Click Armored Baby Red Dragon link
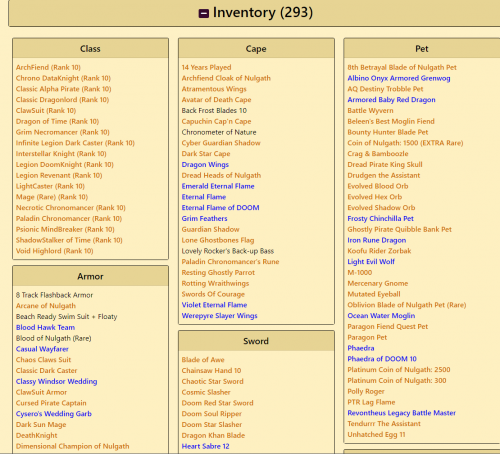Viewport: 500px width, 454px height. pyautogui.click(x=391, y=100)
